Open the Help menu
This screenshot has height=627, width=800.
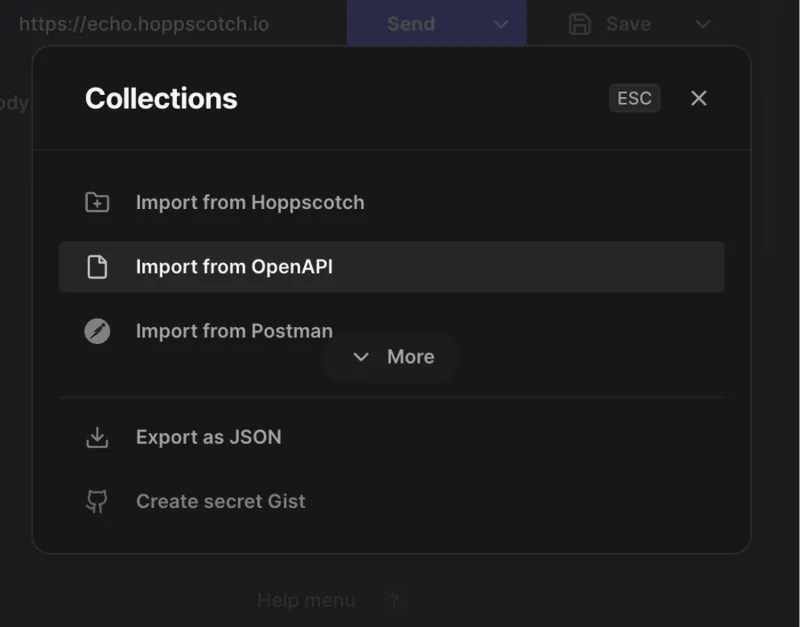[x=306, y=601]
